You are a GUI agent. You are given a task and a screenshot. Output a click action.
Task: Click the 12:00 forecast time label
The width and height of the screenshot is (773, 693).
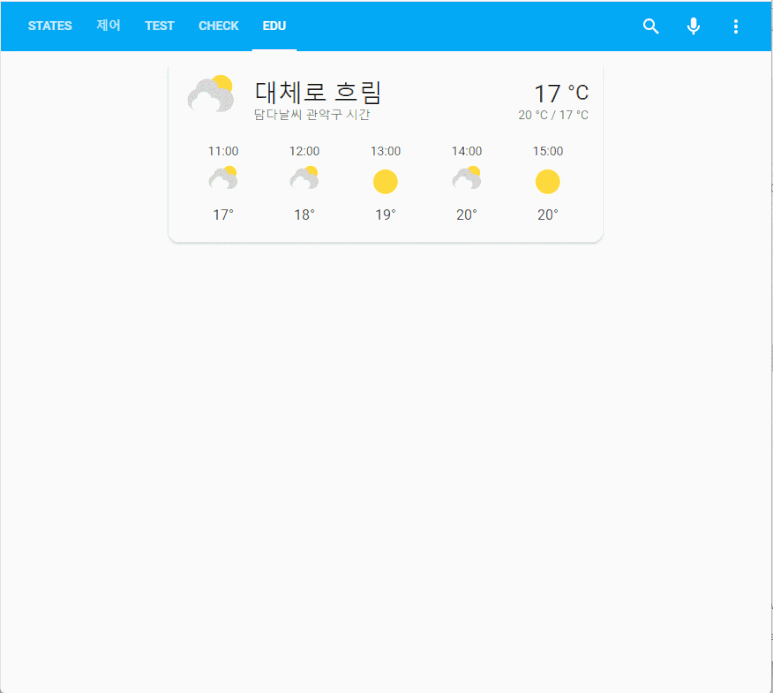tap(304, 151)
